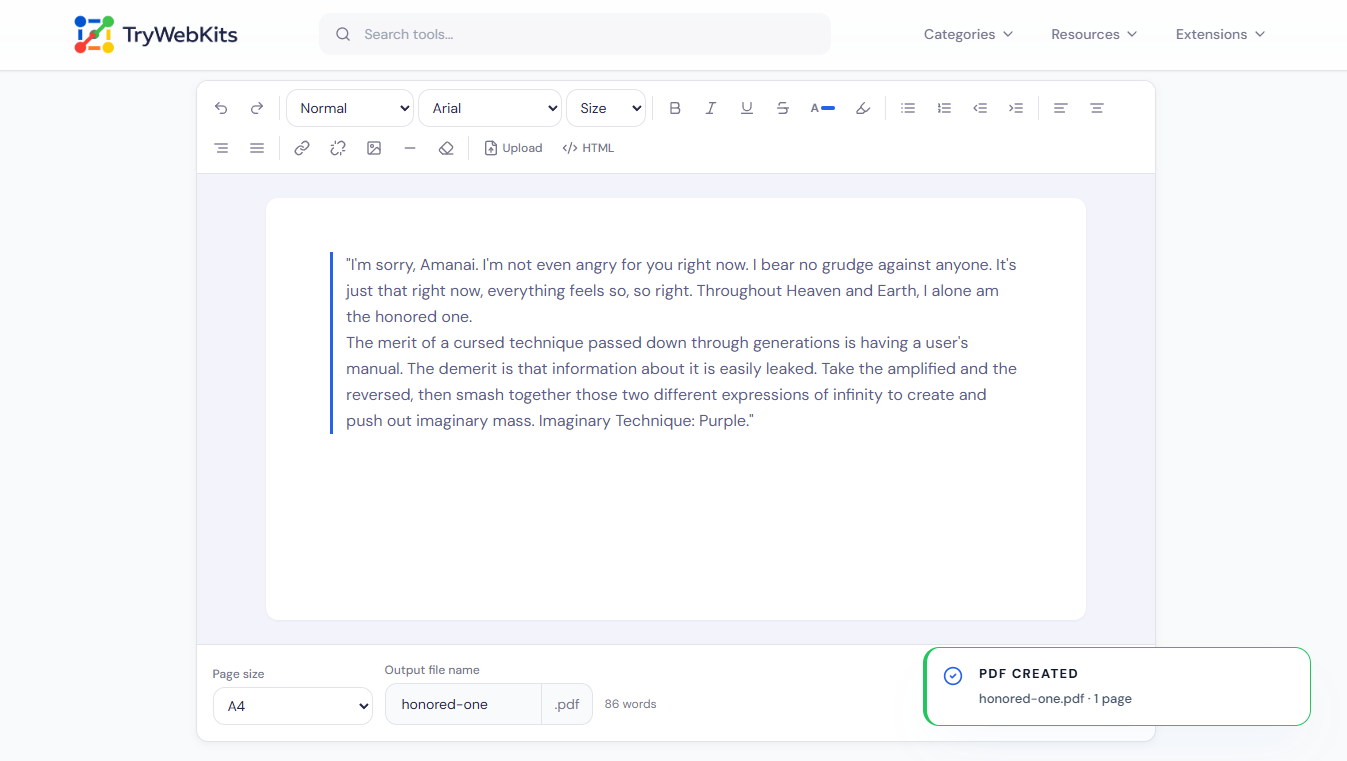This screenshot has height=761, width=1347.
Task: Open the Extensions menu
Action: point(1220,34)
